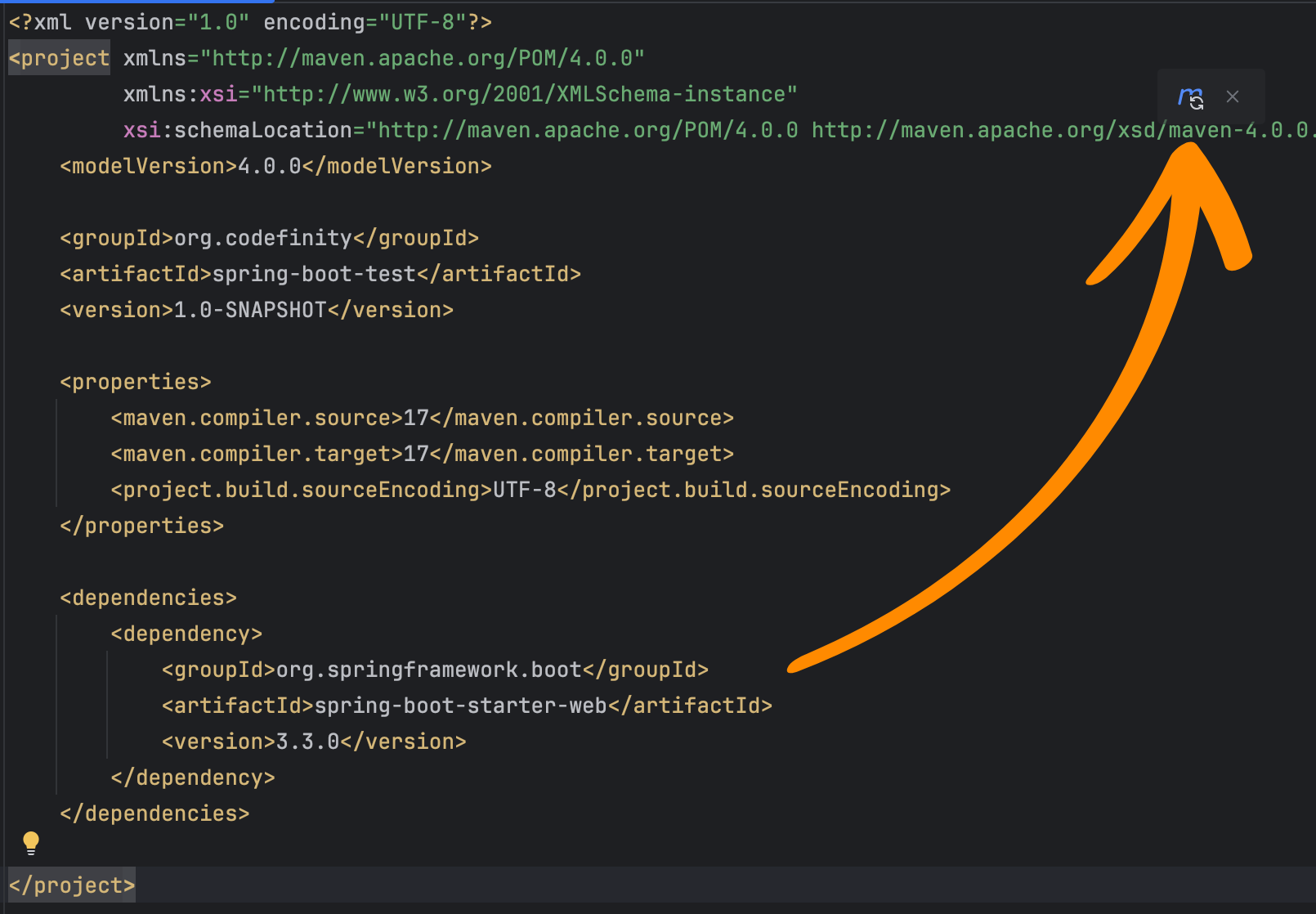The image size is (1316, 914).
Task: Click the <modelVersion>4.0.0 line
Action: (275, 166)
